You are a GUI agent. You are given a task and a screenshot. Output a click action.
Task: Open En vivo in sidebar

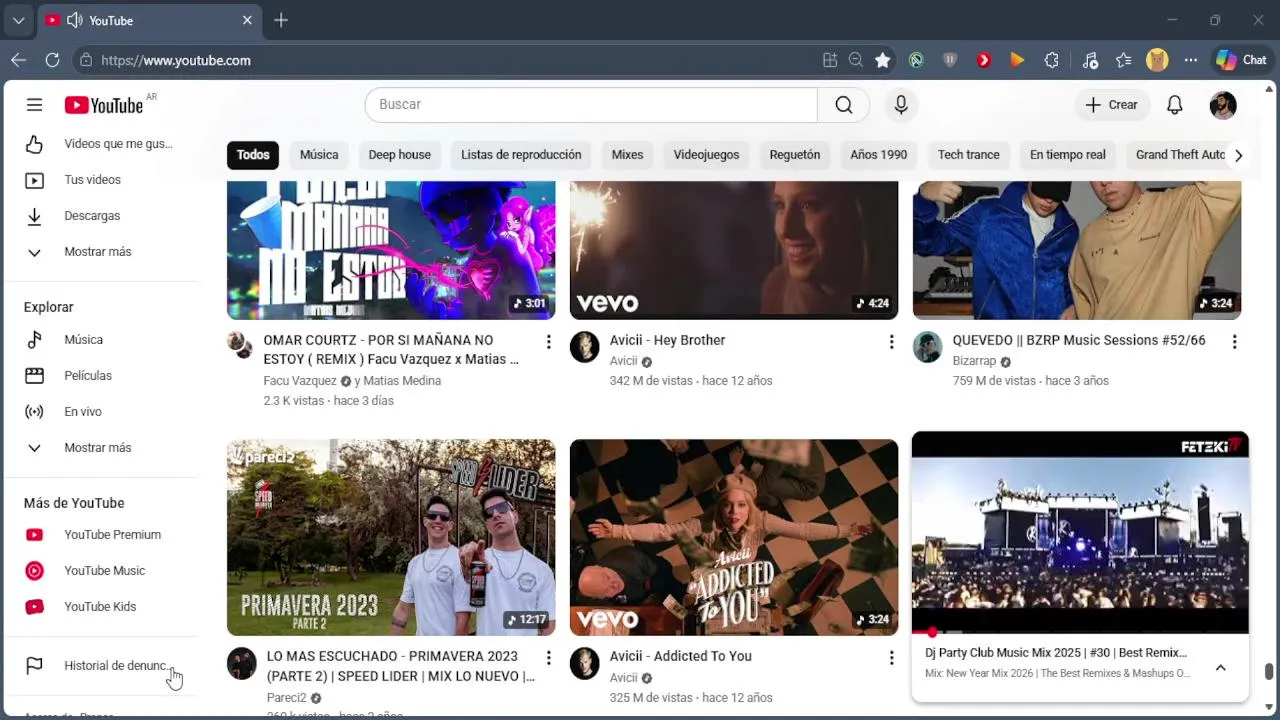point(100,412)
